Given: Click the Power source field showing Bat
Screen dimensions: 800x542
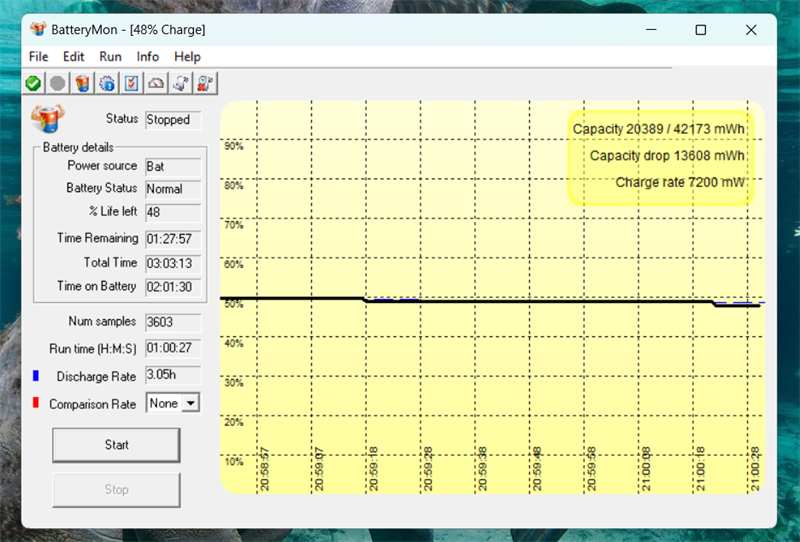Looking at the screenshot, I should pyautogui.click(x=173, y=167).
